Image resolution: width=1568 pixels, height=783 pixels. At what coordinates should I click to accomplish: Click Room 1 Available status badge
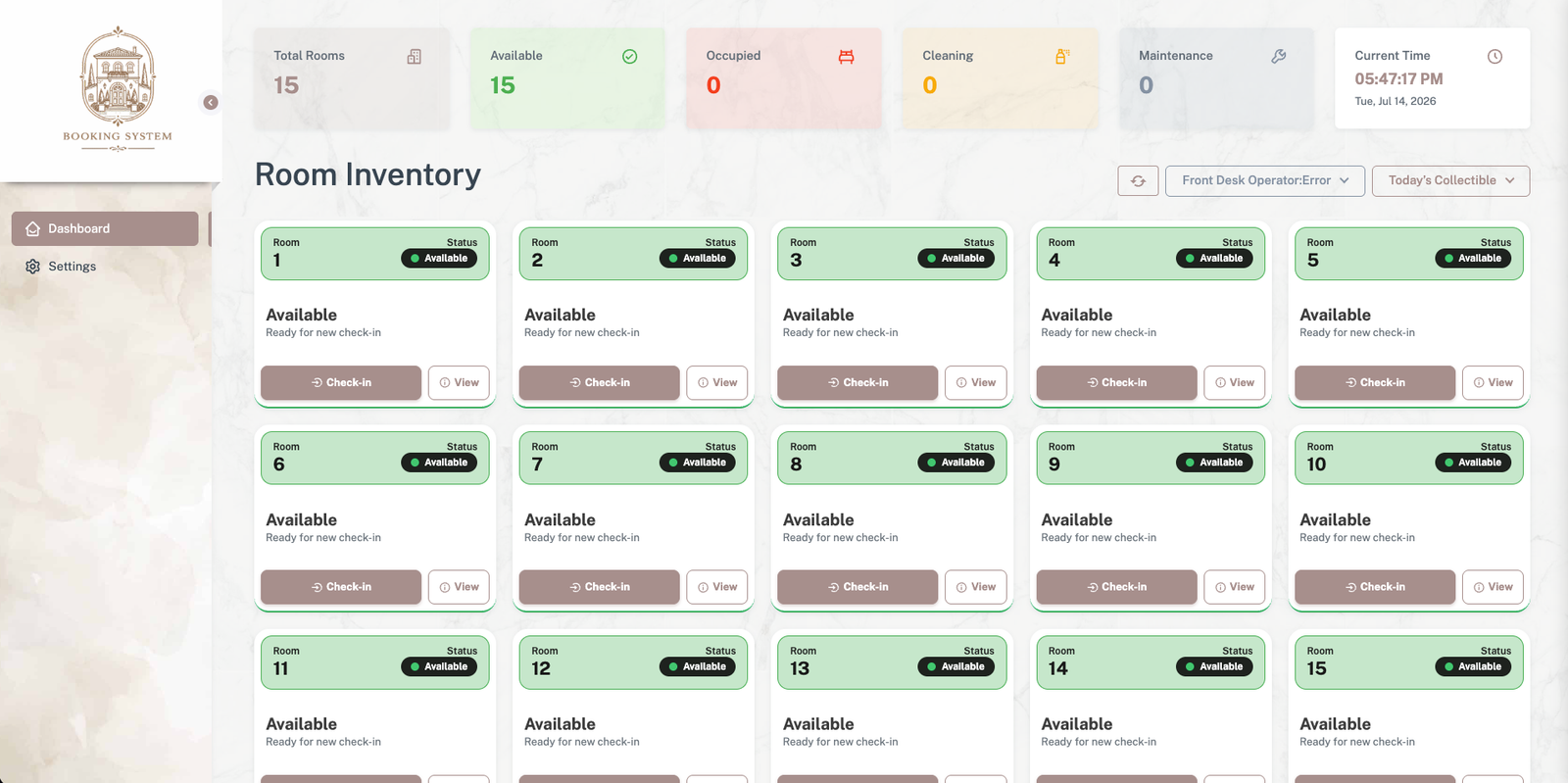click(439, 259)
